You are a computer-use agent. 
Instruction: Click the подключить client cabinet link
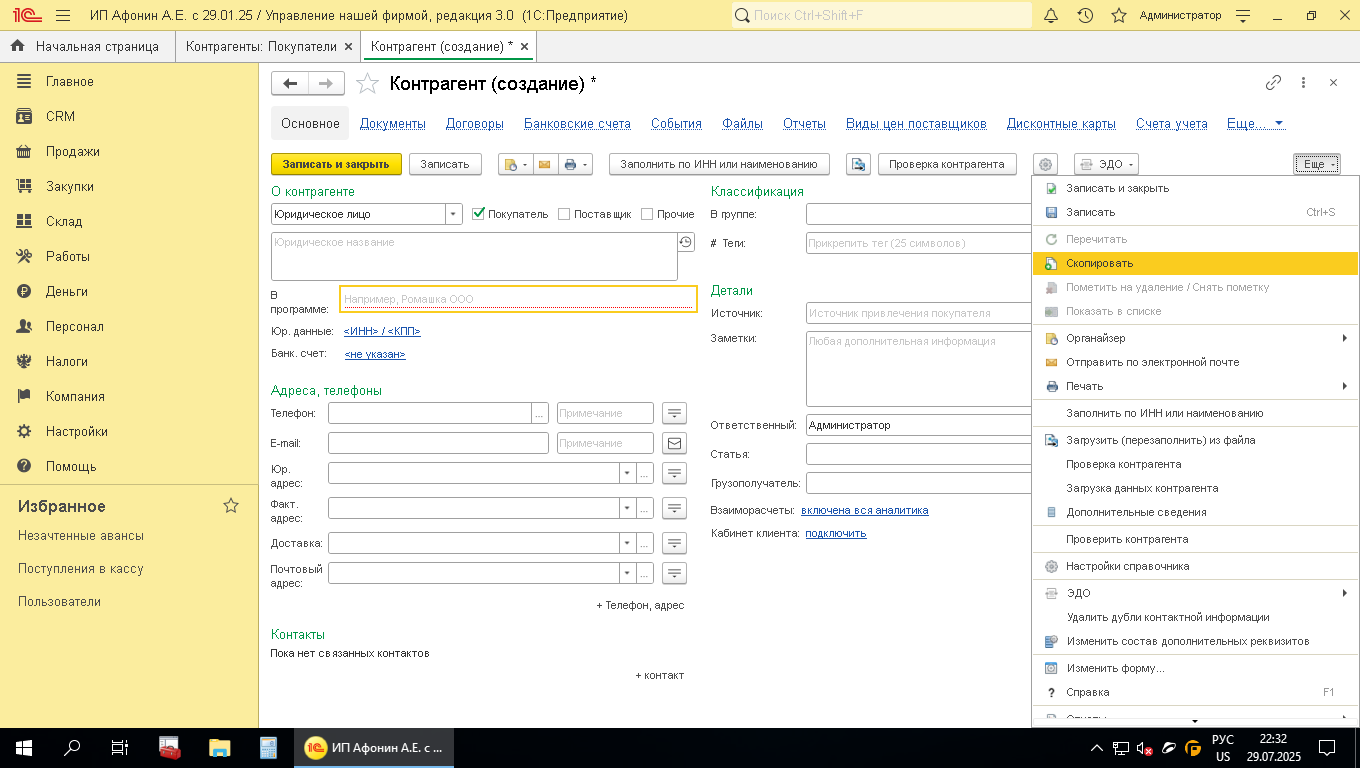836,533
